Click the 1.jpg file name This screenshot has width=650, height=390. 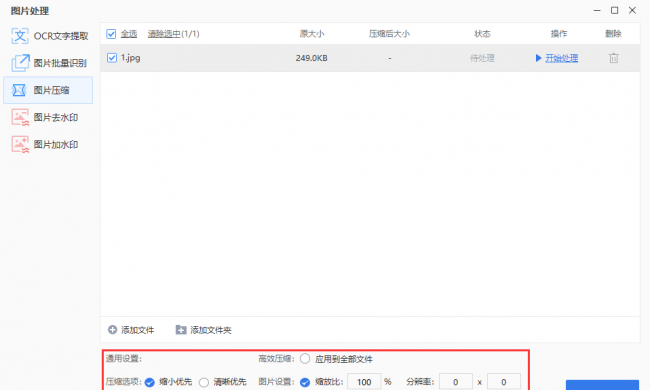[131, 58]
